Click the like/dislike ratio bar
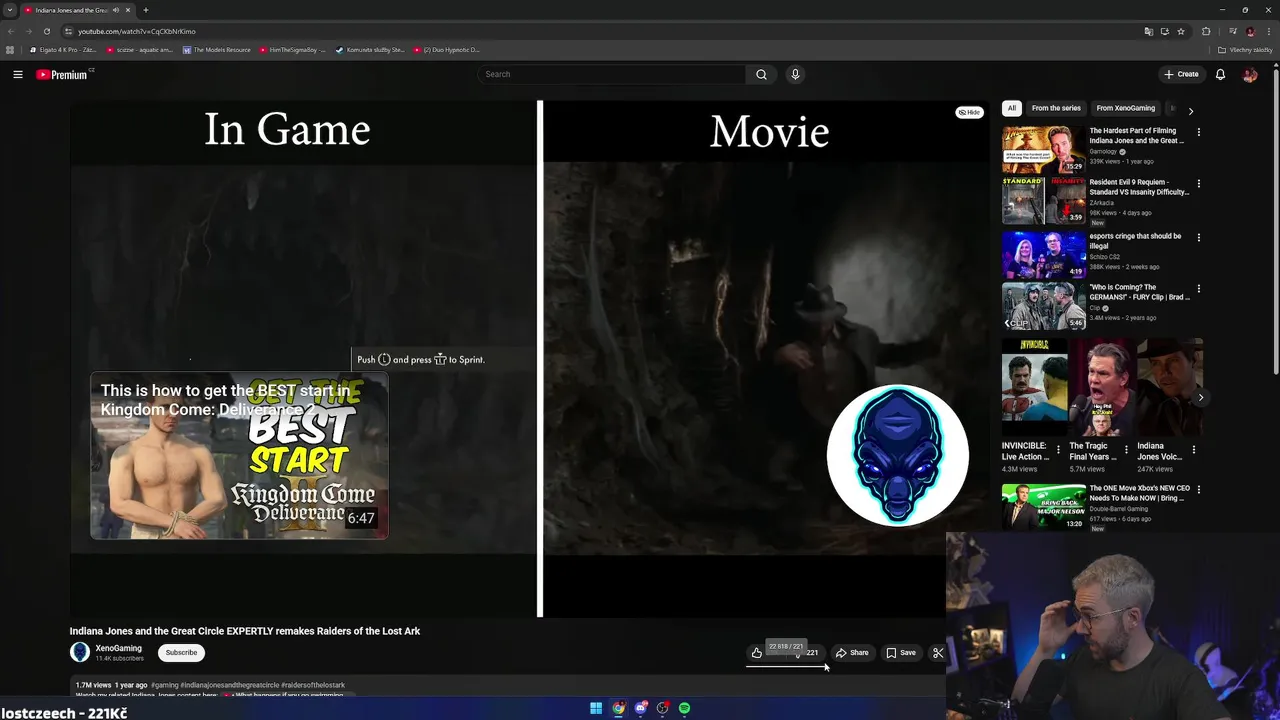This screenshot has width=1280, height=720. click(x=786, y=667)
